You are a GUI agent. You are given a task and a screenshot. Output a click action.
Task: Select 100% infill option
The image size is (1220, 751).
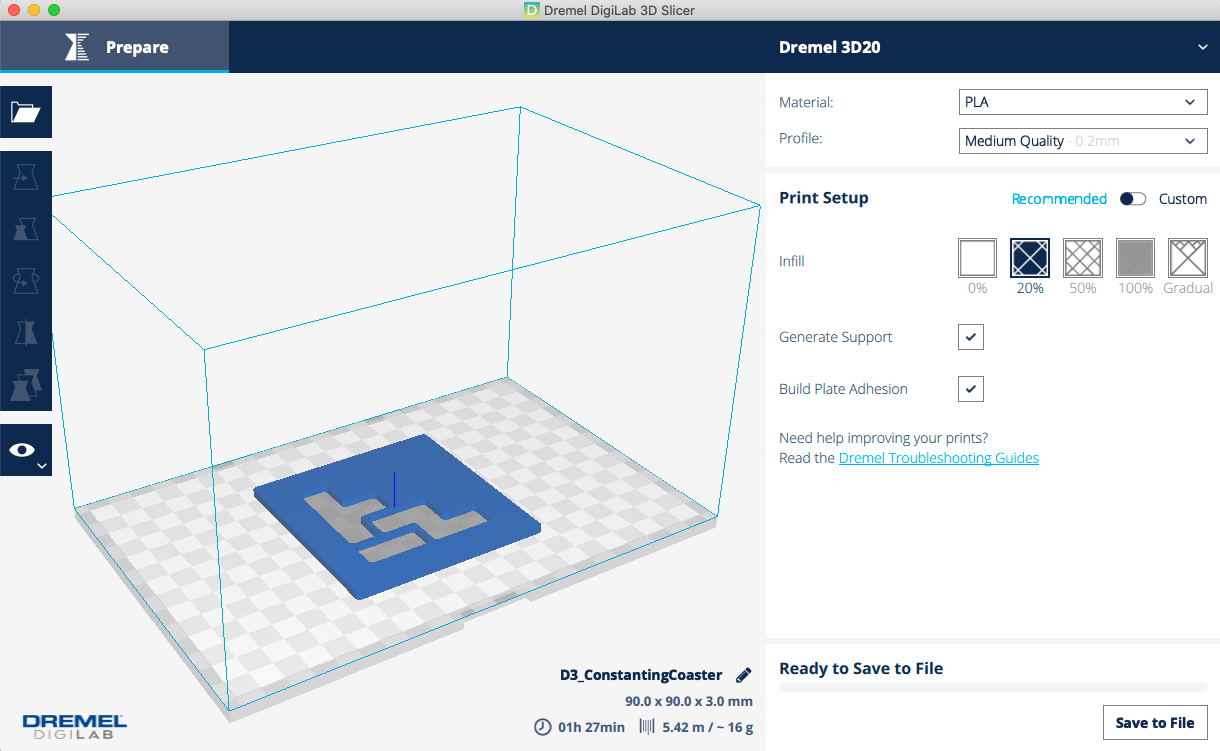[1135, 258]
